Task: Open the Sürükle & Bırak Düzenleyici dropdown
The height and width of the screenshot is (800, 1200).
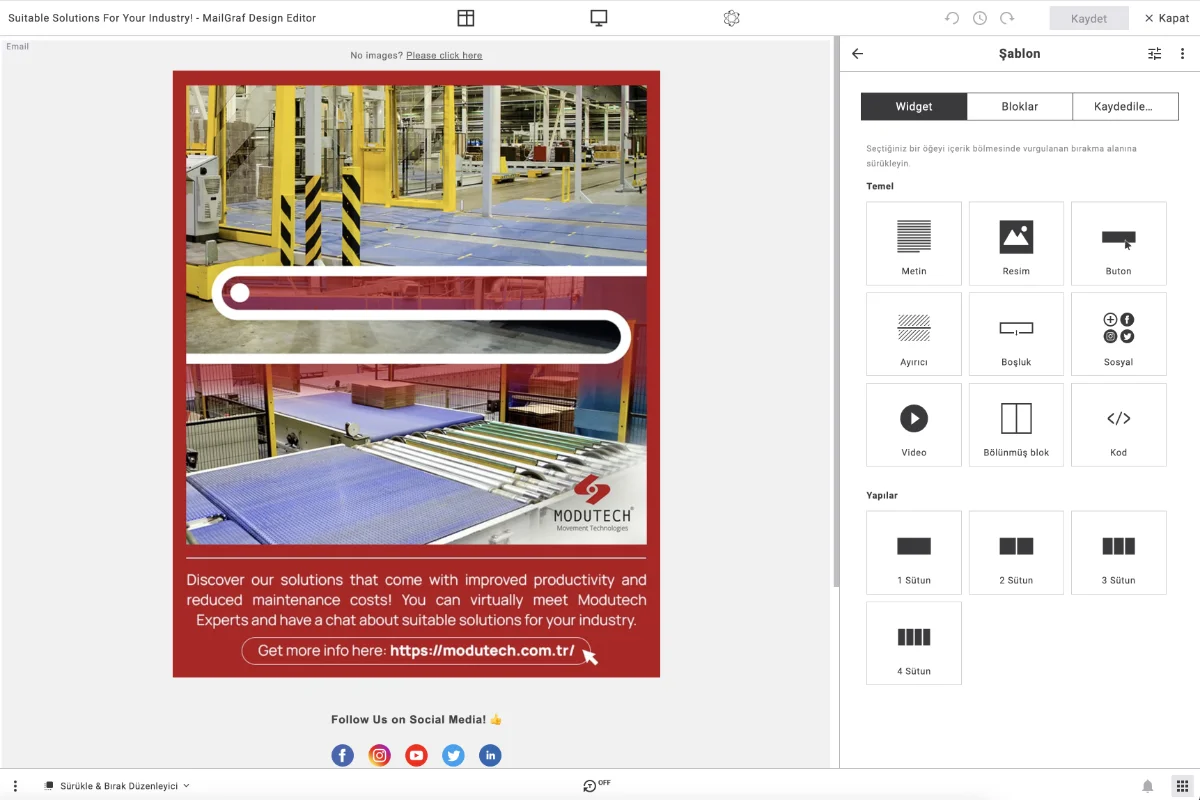Action: (x=117, y=786)
